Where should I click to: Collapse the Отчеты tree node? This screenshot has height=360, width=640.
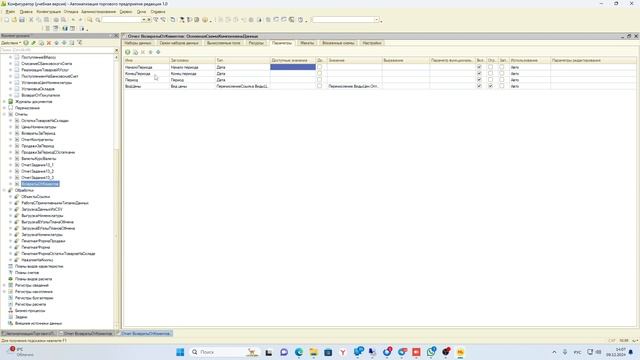[x=4, y=114]
